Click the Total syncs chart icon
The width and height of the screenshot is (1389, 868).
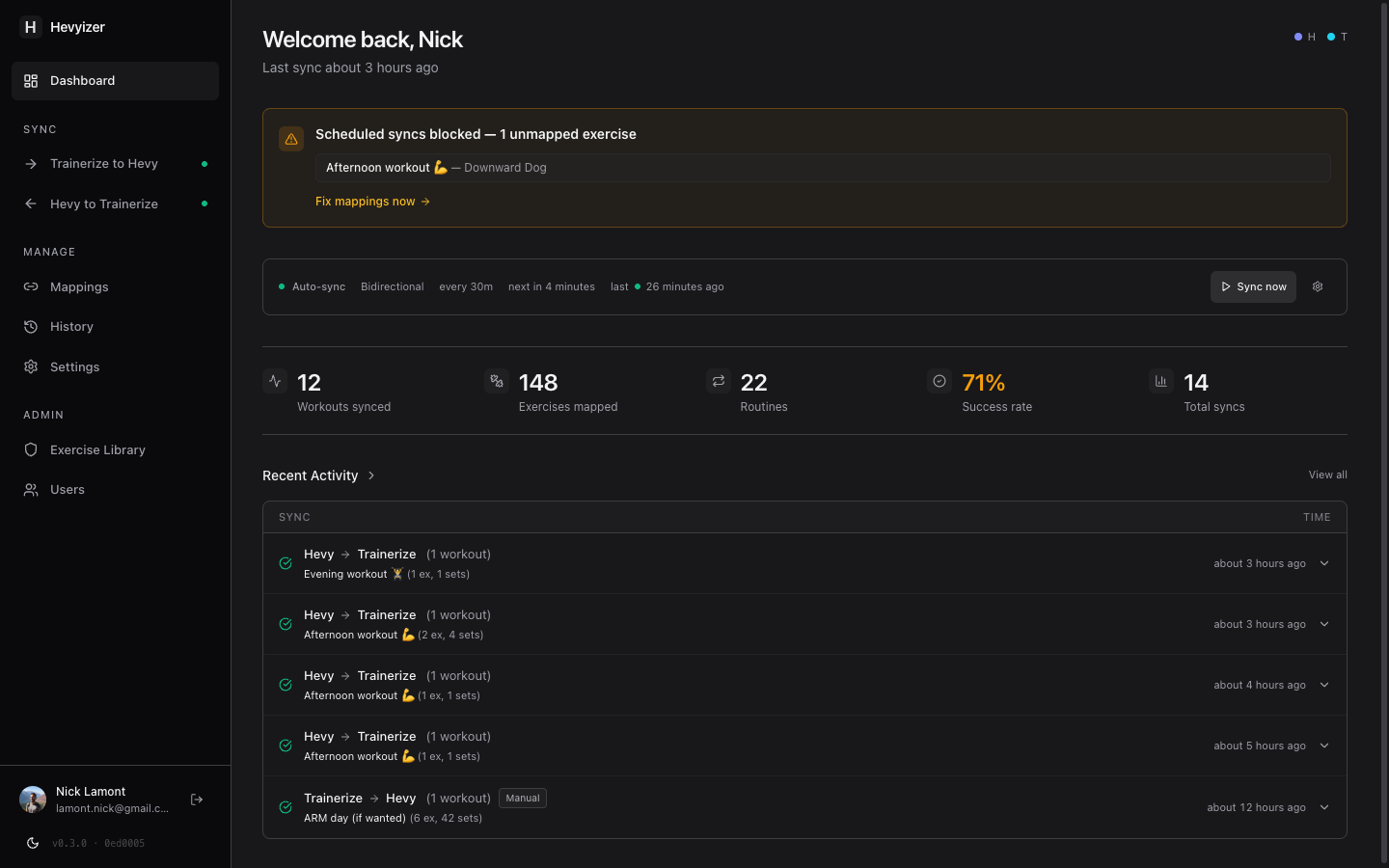tap(1161, 381)
